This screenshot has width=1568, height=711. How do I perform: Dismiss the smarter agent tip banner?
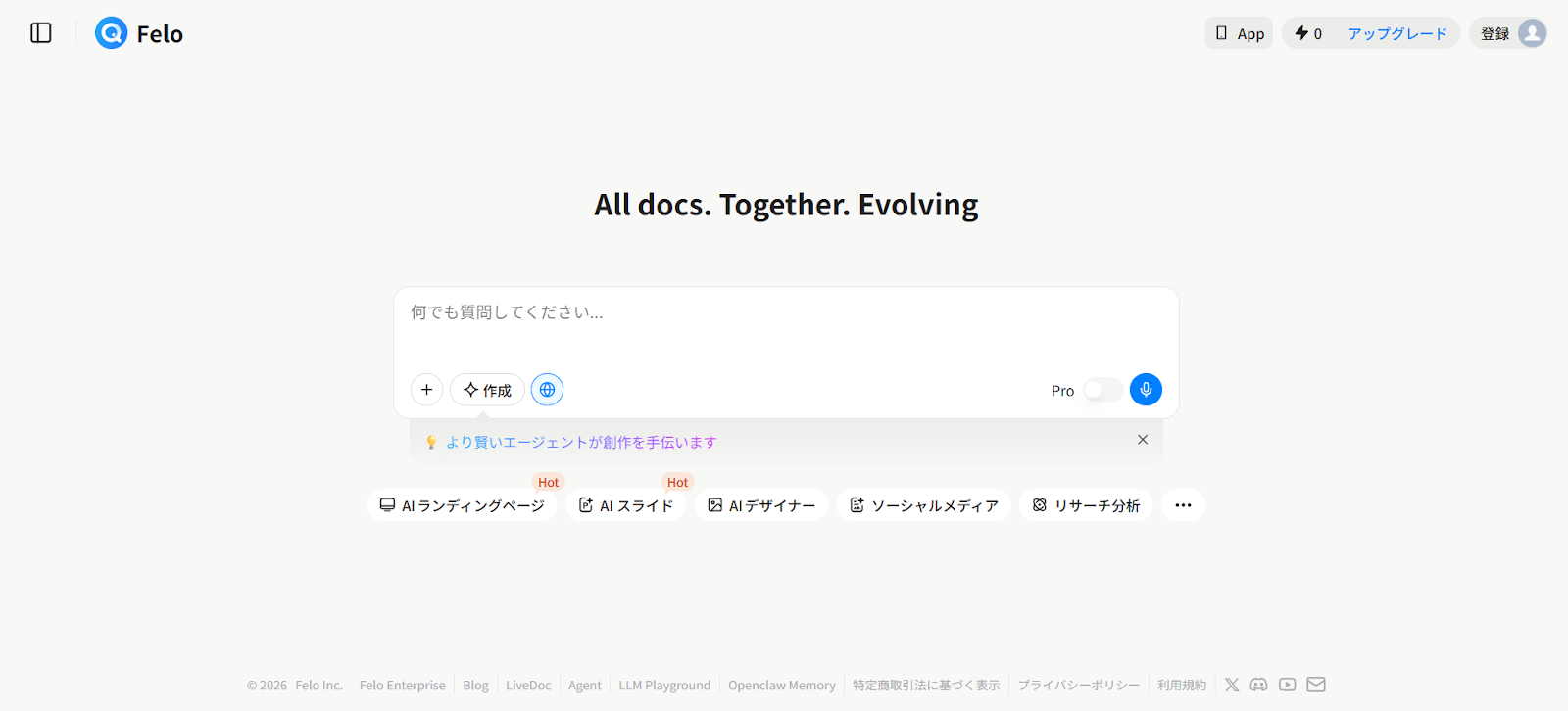tap(1142, 440)
